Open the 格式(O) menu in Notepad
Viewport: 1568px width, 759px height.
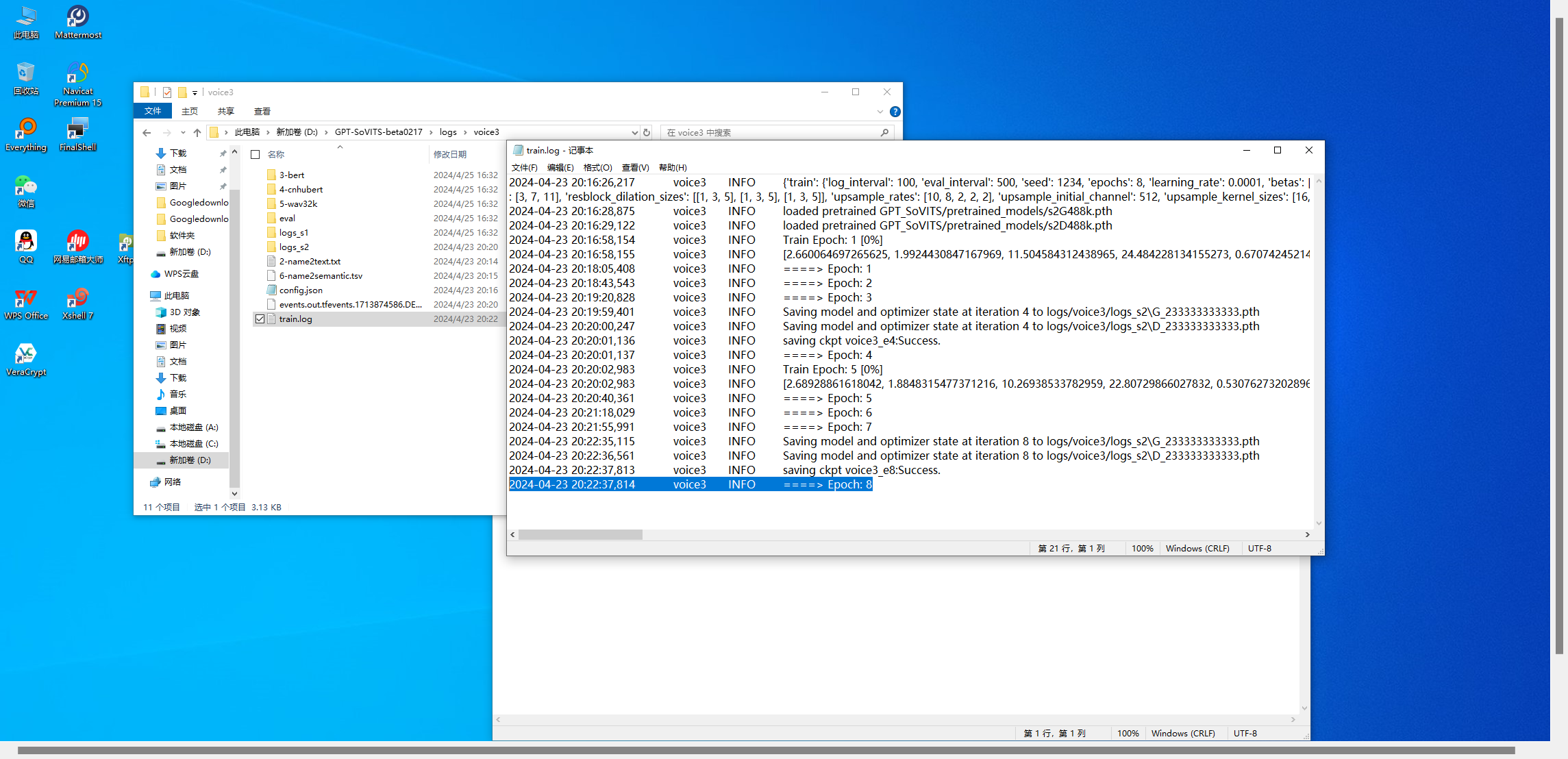[597, 167]
